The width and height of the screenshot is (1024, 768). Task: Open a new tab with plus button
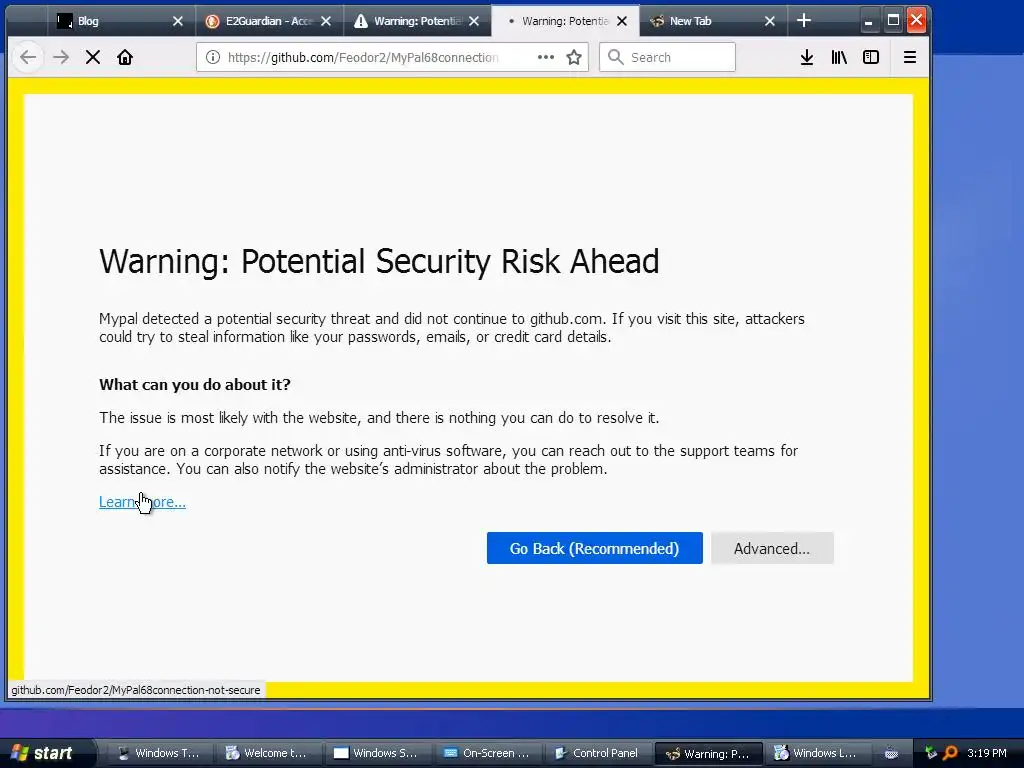[x=804, y=21]
